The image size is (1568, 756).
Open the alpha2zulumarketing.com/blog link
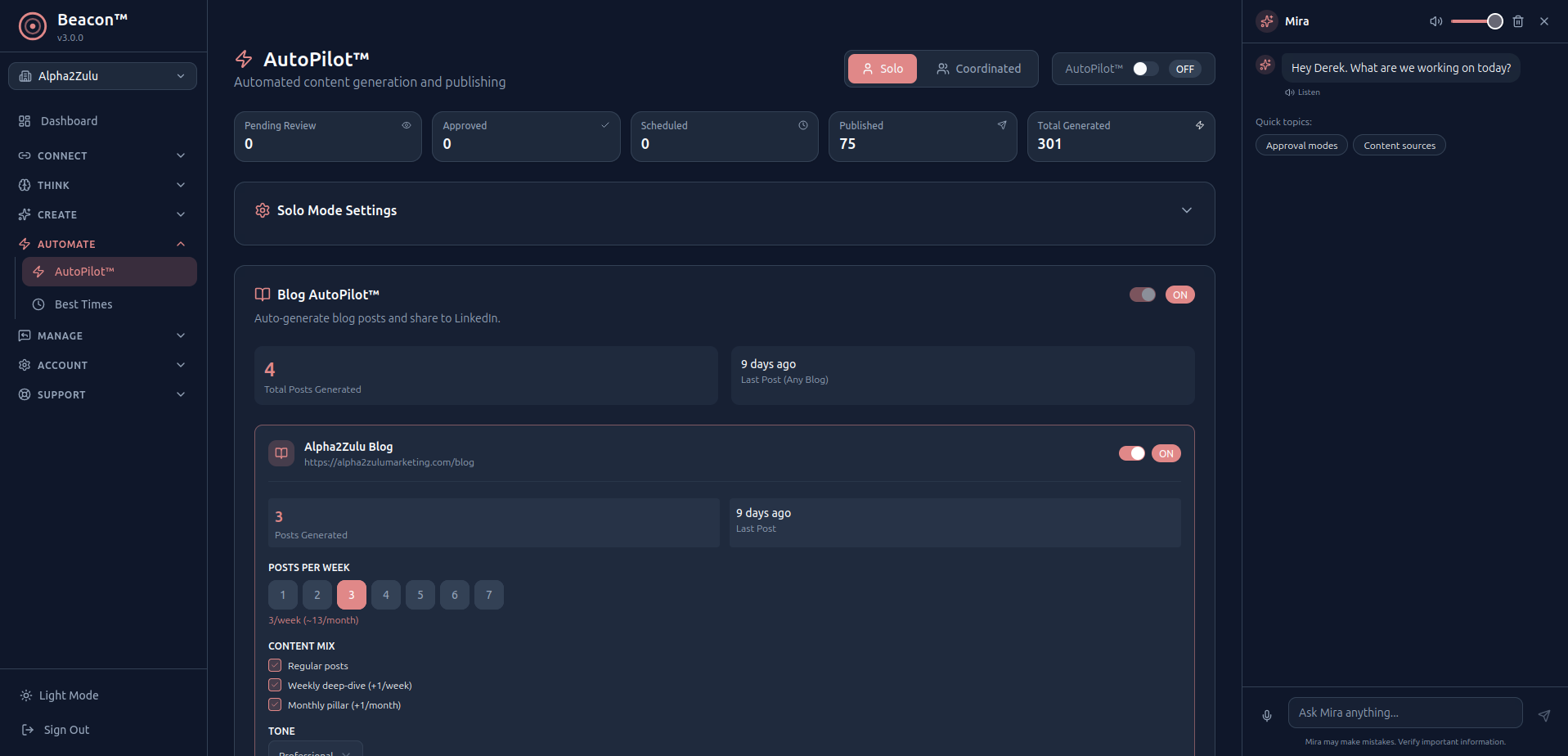pos(389,462)
